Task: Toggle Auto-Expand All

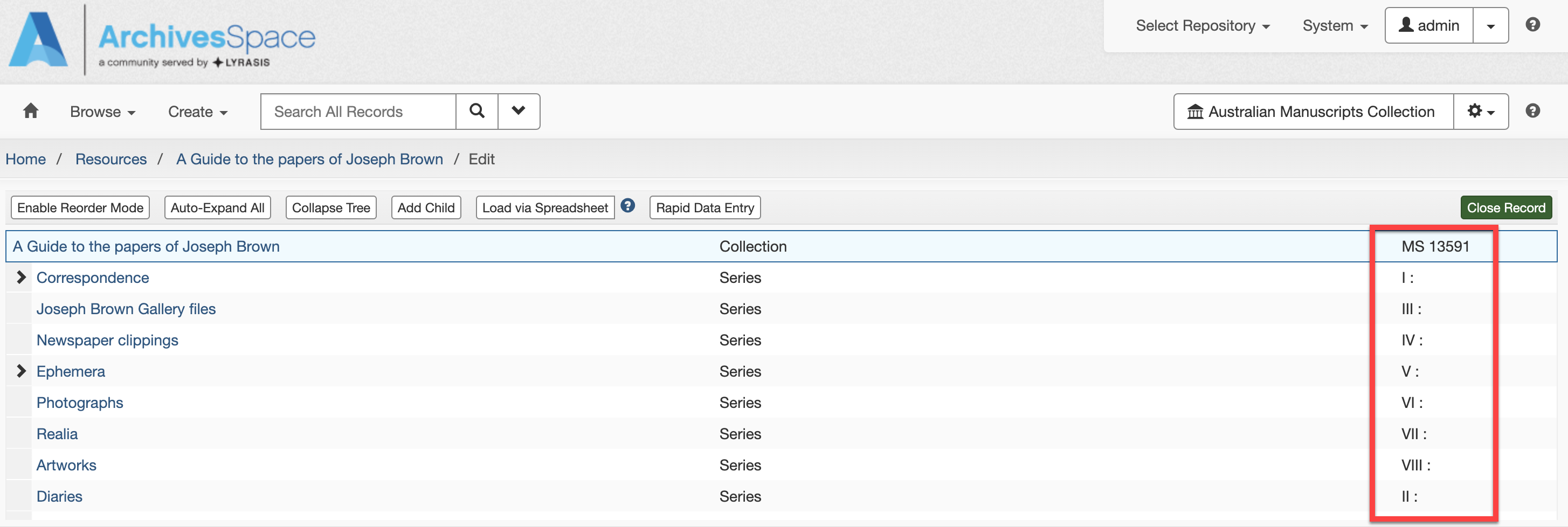Action: (217, 207)
